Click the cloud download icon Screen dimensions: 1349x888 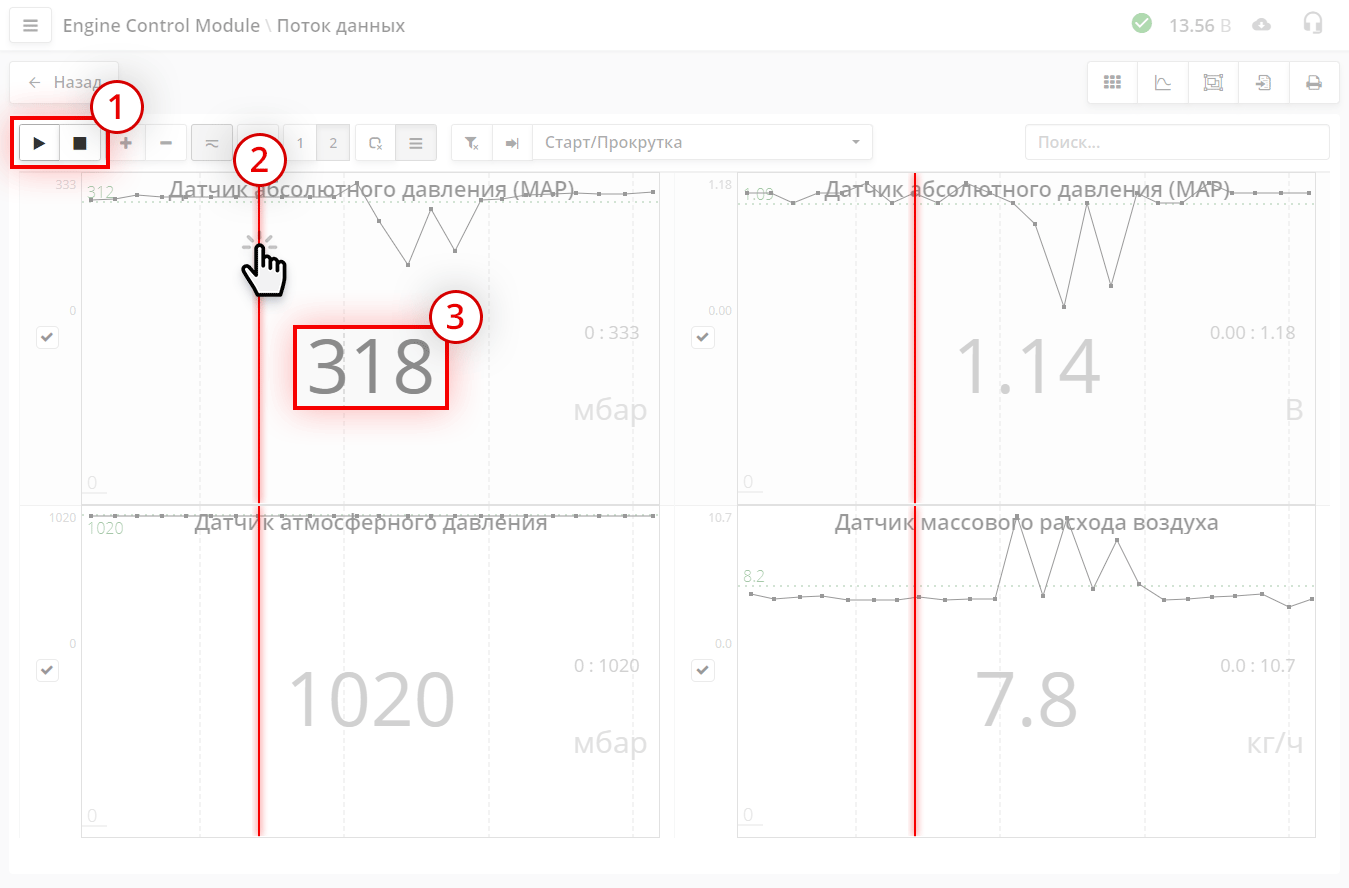[1262, 25]
